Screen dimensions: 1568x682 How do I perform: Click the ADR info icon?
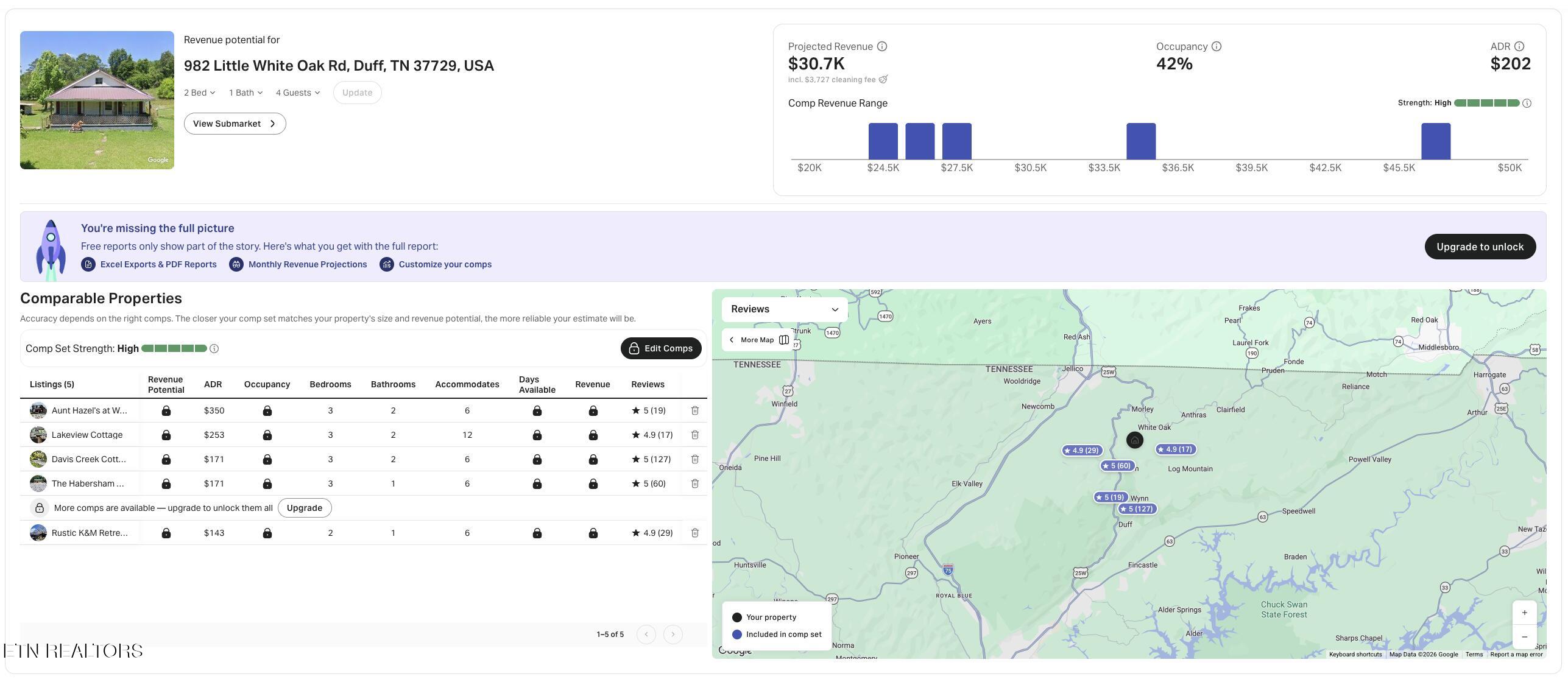pos(1519,46)
